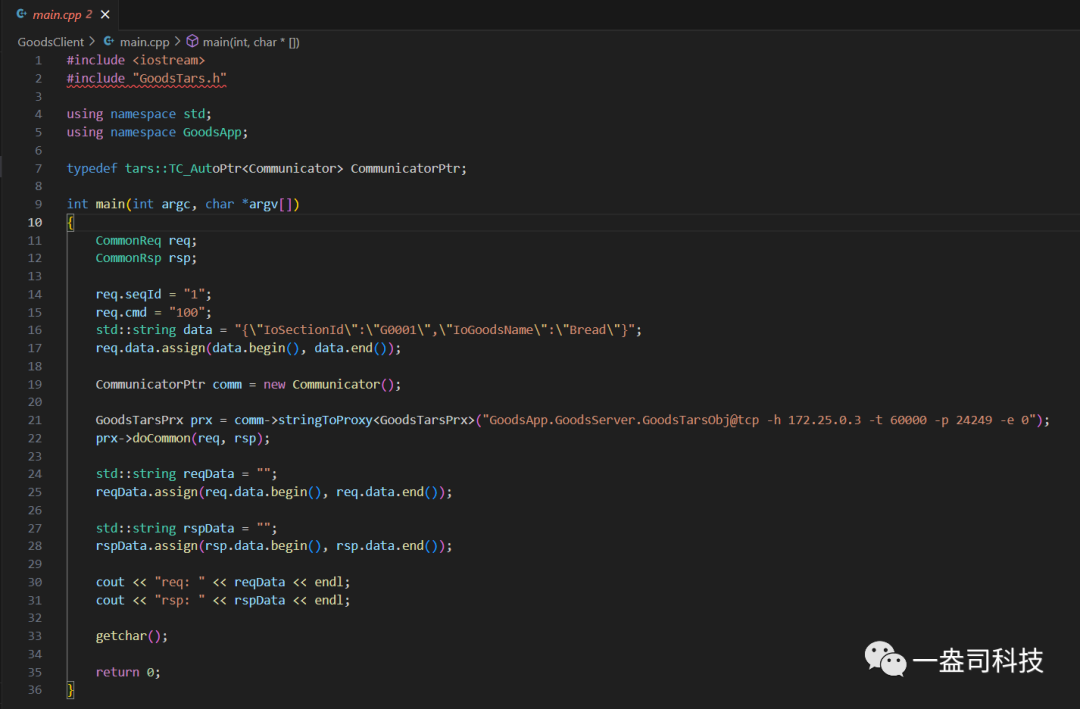This screenshot has height=709, width=1080.
Task: Click the req.seqId = "1" line
Action: [154, 294]
